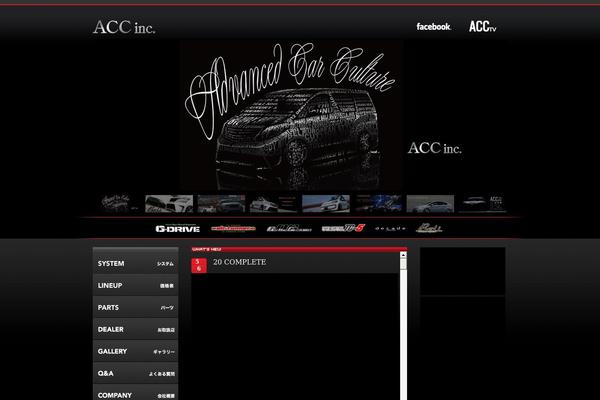The width and height of the screenshot is (600, 400).
Task: Click the Advanced Car Culture hero image
Action: (291, 115)
